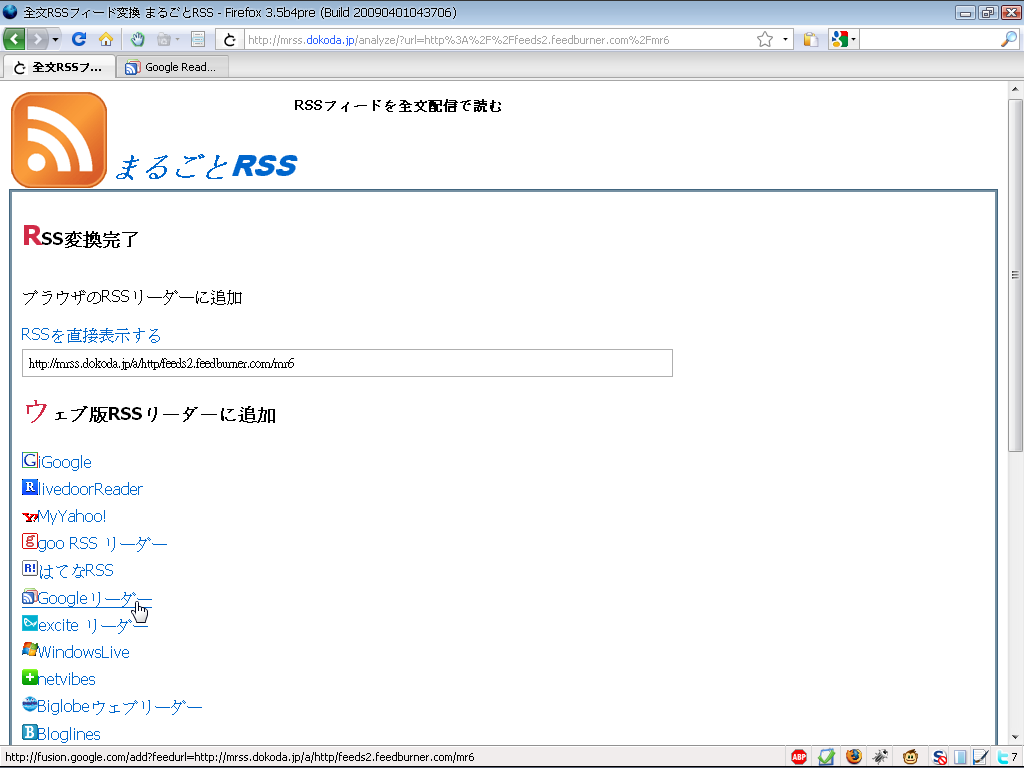Open the back/forward history dropdown arrow
Viewport: 1024px width, 768px height.
pos(56,40)
